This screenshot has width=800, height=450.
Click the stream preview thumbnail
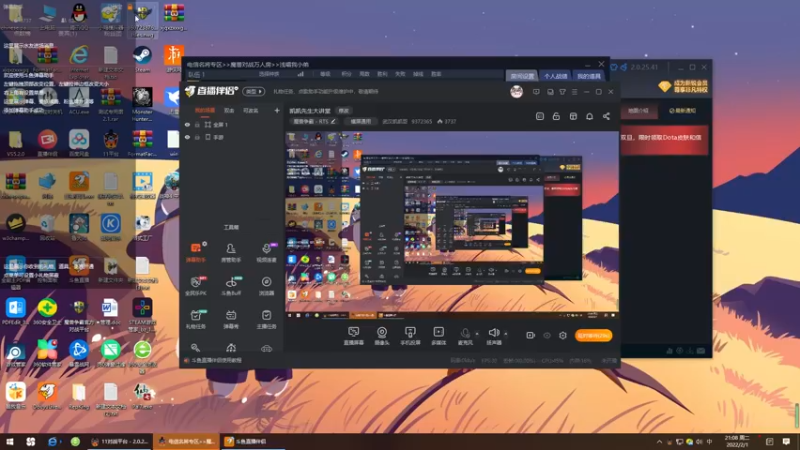452,225
